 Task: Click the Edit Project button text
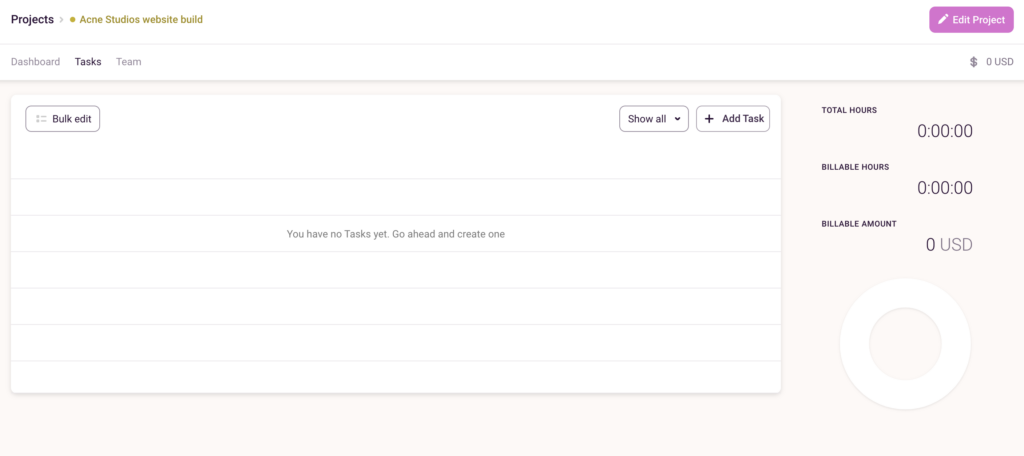point(979,20)
